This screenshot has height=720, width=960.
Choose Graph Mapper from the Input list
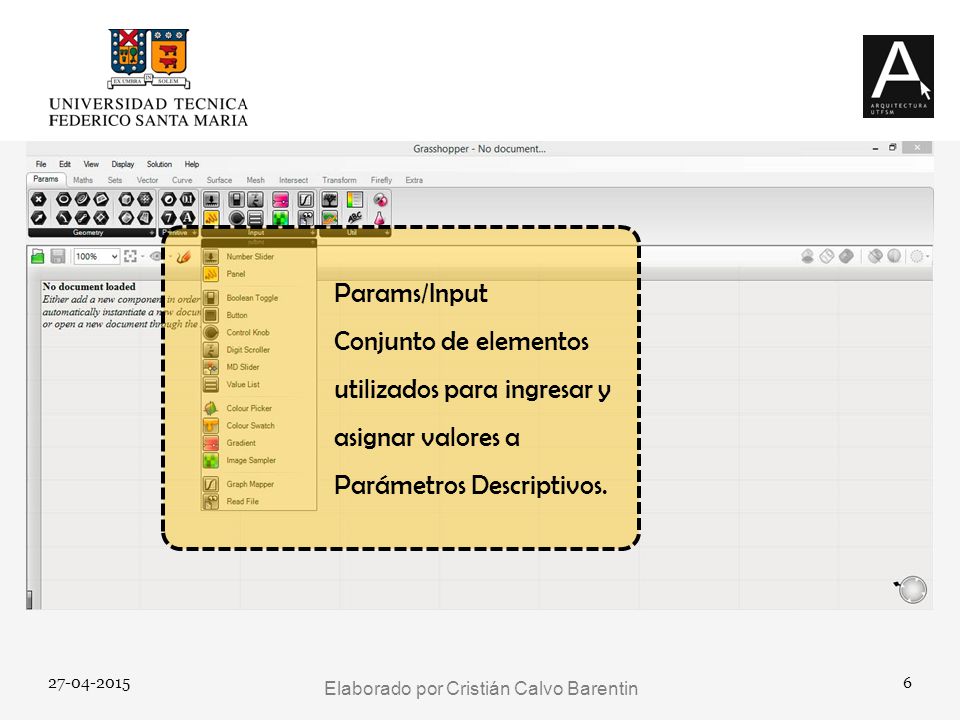[259, 484]
